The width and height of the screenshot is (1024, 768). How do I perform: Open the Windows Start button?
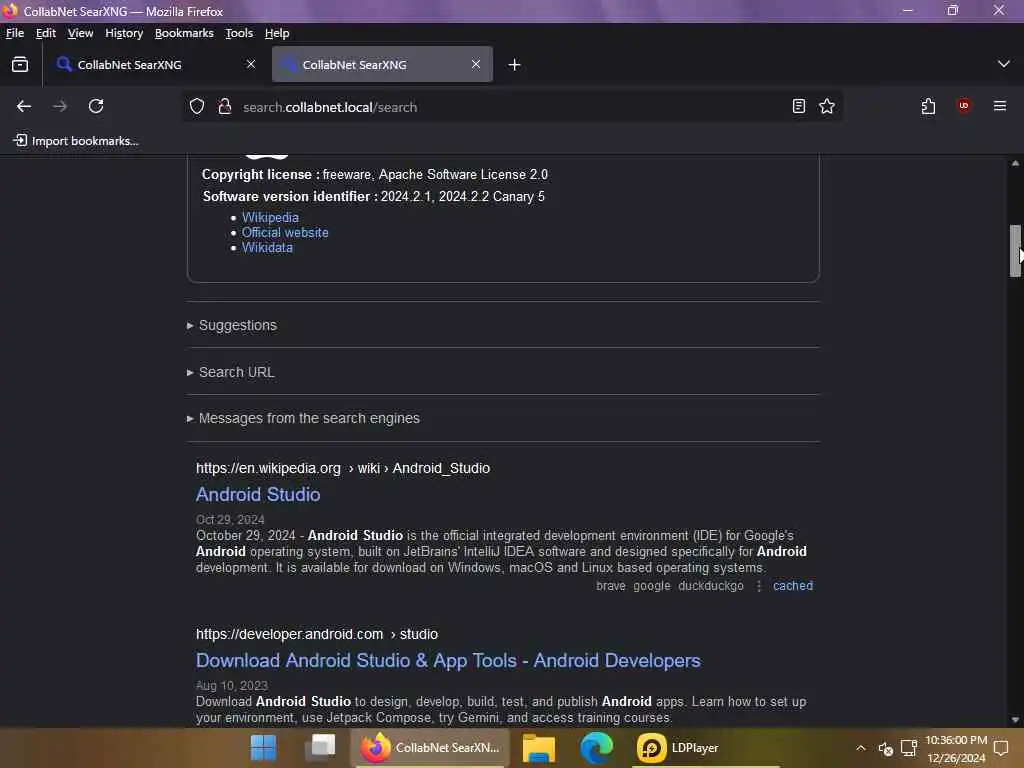[x=263, y=748]
